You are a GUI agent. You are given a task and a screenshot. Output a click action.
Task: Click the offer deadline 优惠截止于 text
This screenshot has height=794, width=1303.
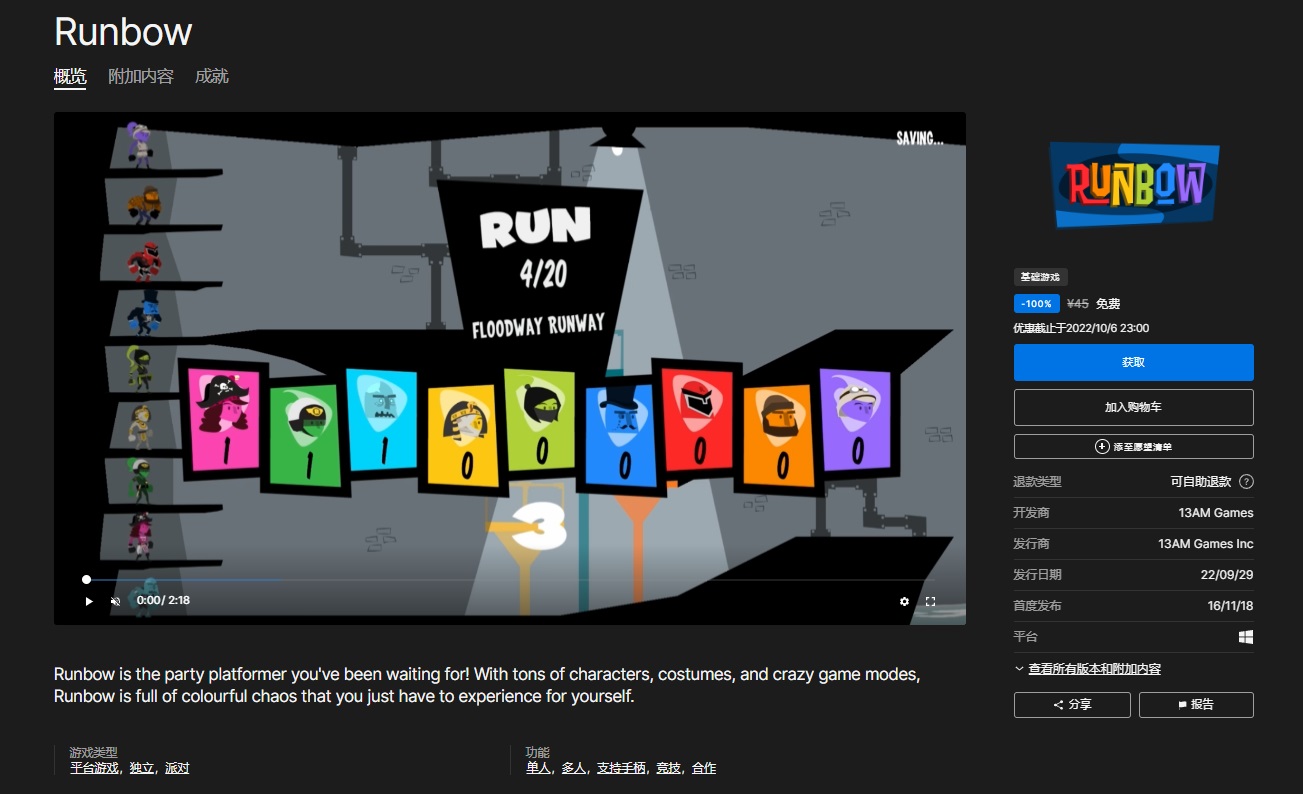[1081, 328]
